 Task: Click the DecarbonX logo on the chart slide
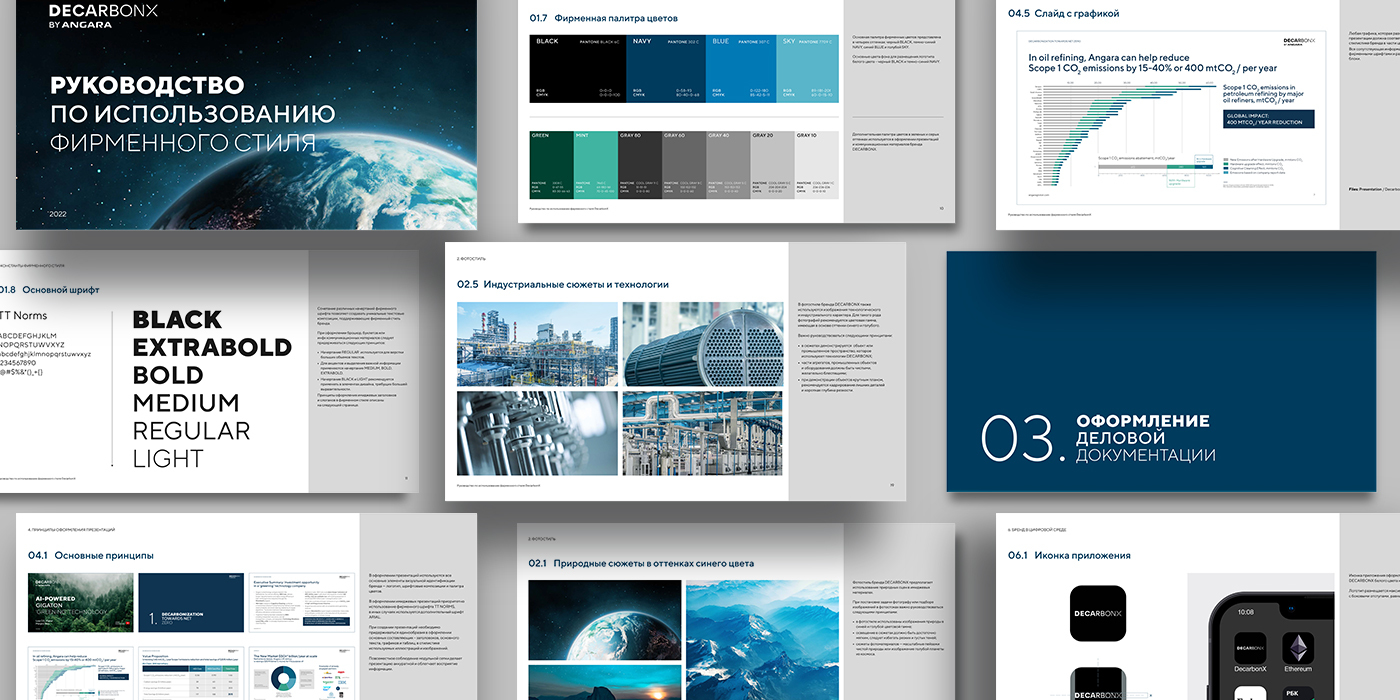(1299, 41)
